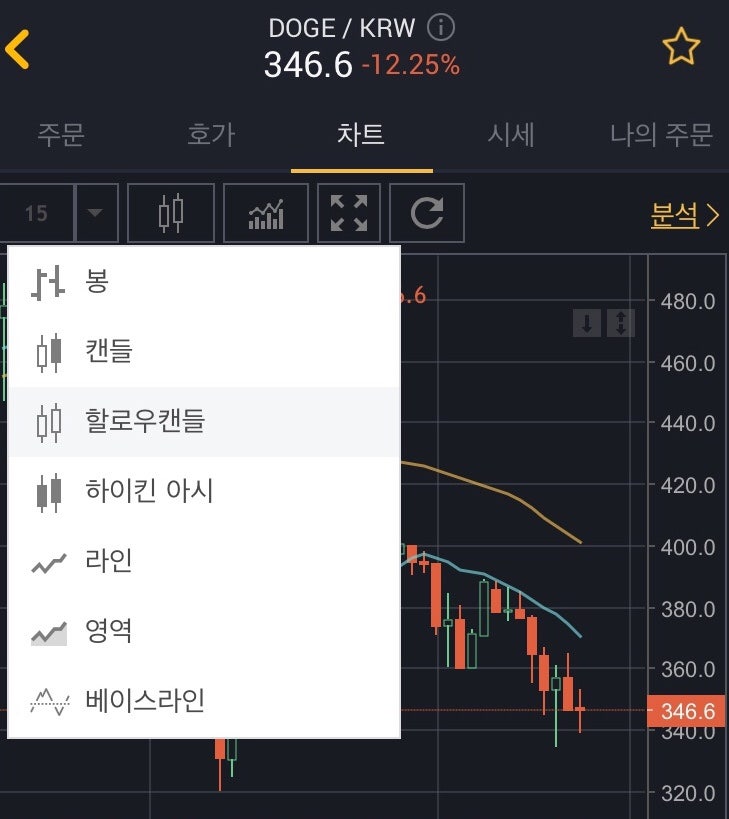The image size is (729, 819).
Task: Select 할로우캔들 hollow candle option
Action: (x=205, y=422)
